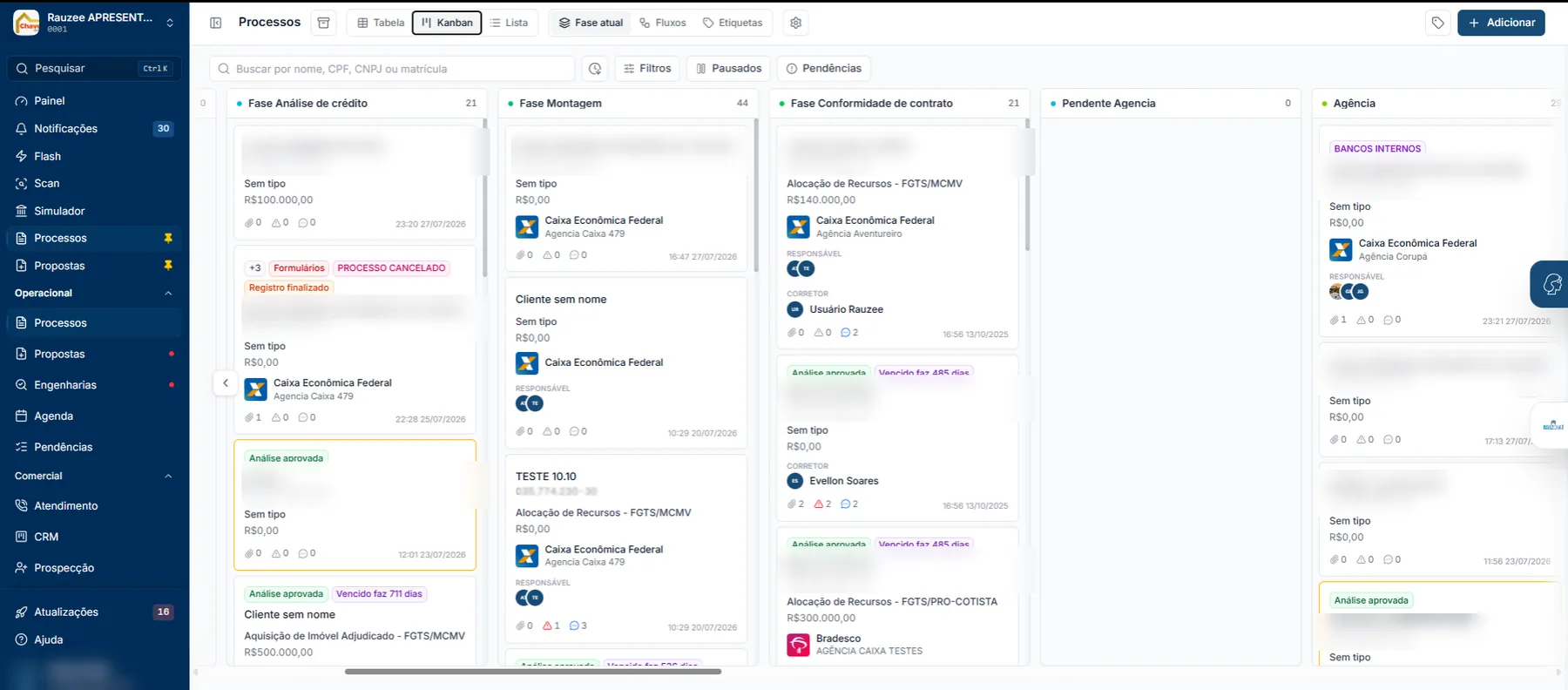
Task: Click the Usuário Rauzee corretor name
Action: coord(846,309)
